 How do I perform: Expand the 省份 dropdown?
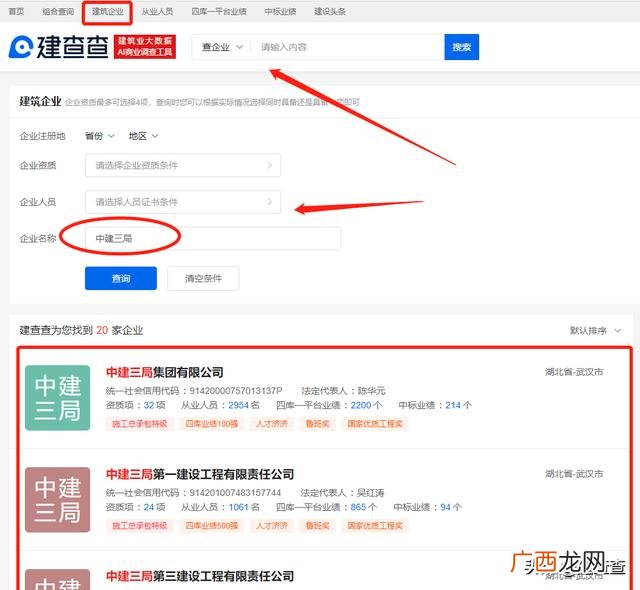click(x=100, y=136)
